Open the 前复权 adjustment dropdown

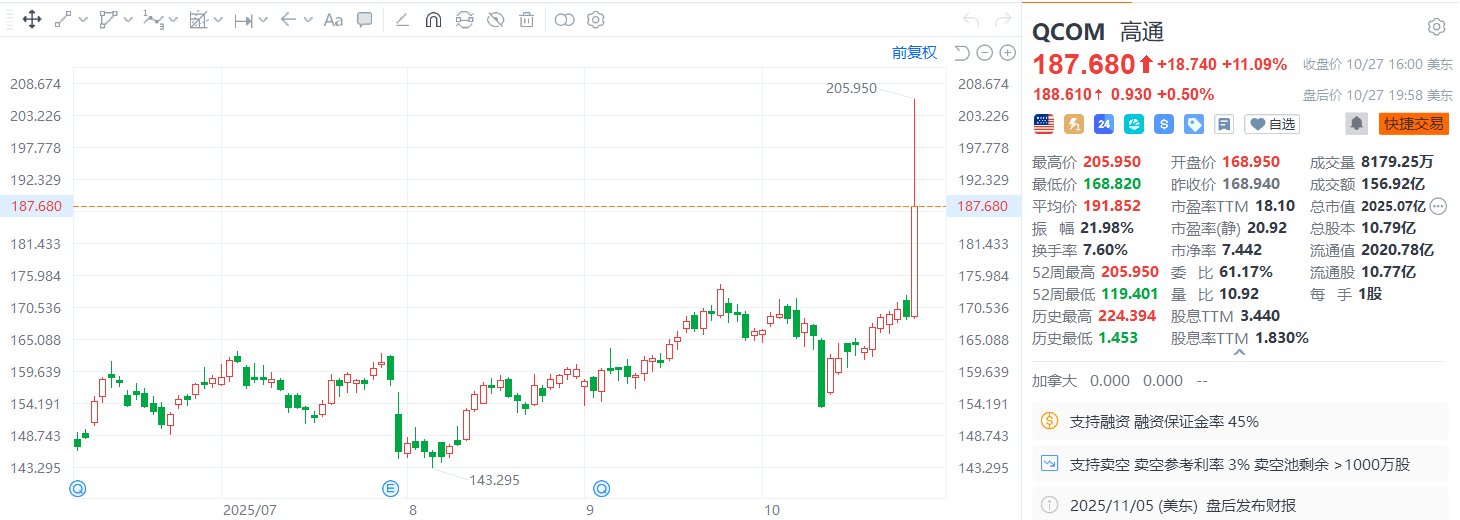click(914, 53)
